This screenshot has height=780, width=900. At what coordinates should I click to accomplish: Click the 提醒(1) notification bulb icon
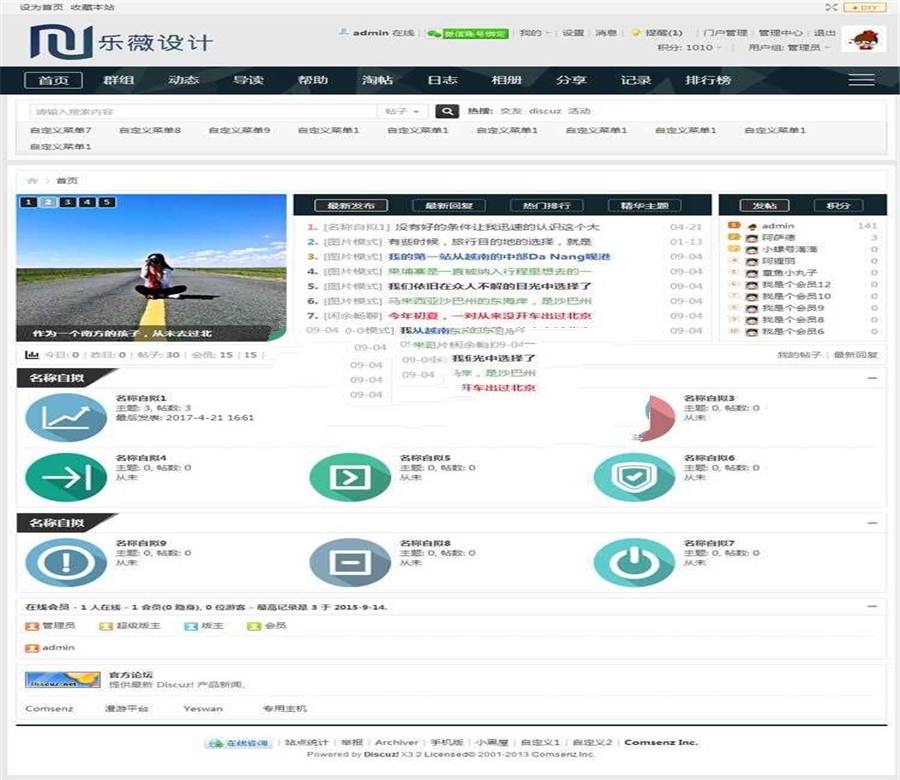(635, 33)
